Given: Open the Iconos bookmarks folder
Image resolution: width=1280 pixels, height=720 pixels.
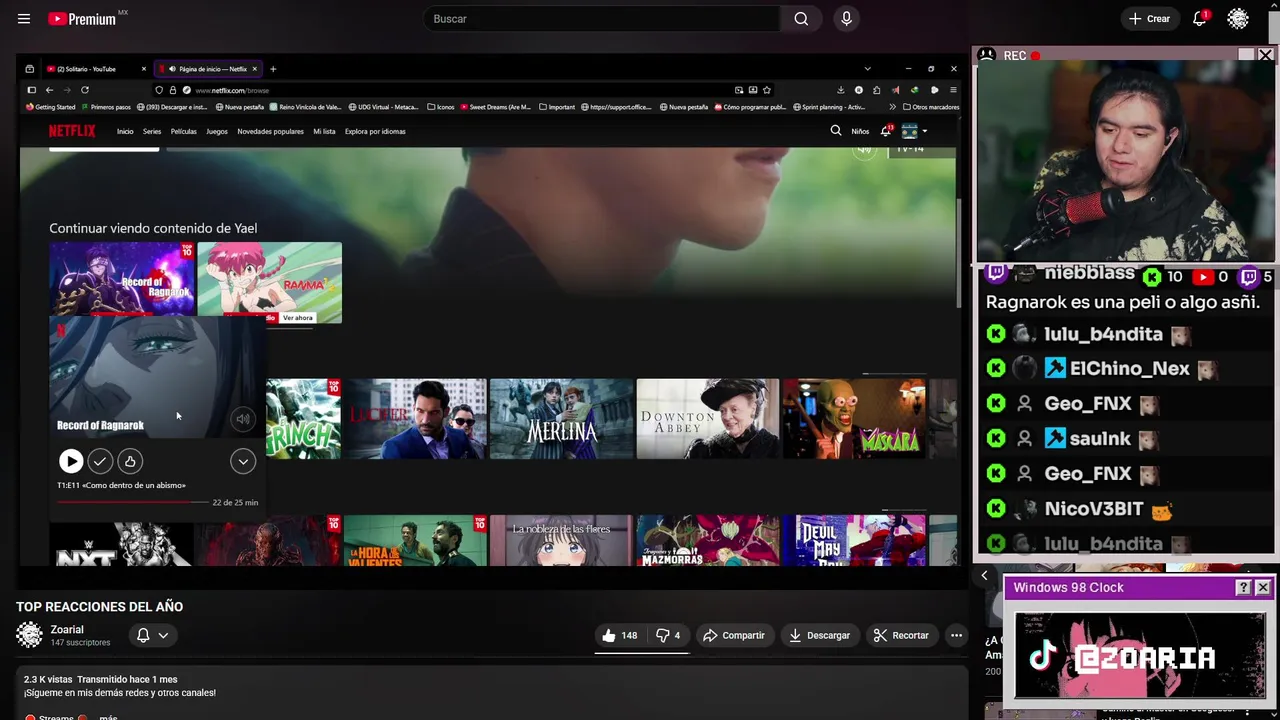Looking at the screenshot, I should pyautogui.click(x=441, y=107).
